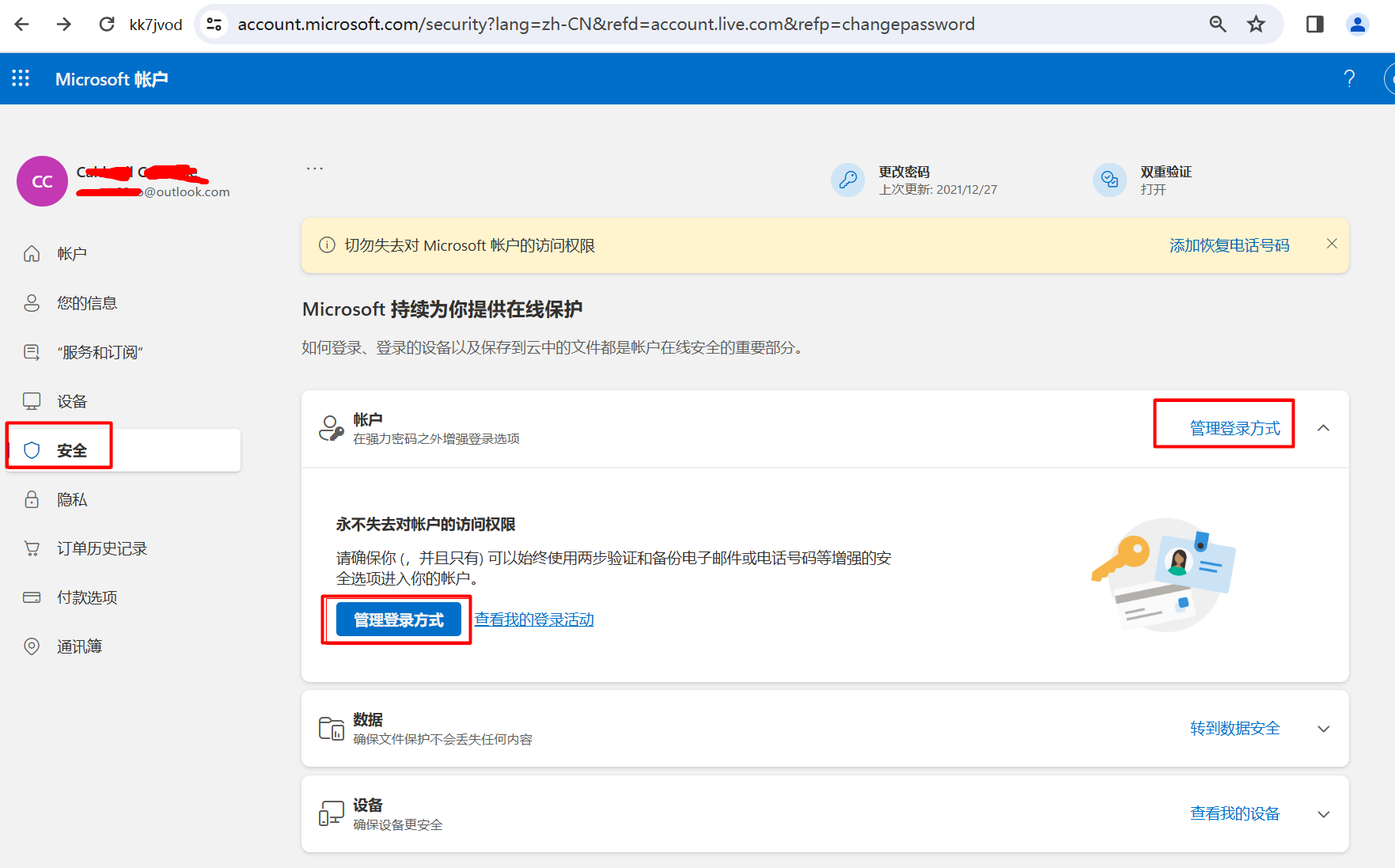
Task: Open the three-dot more options menu
Action: (315, 169)
